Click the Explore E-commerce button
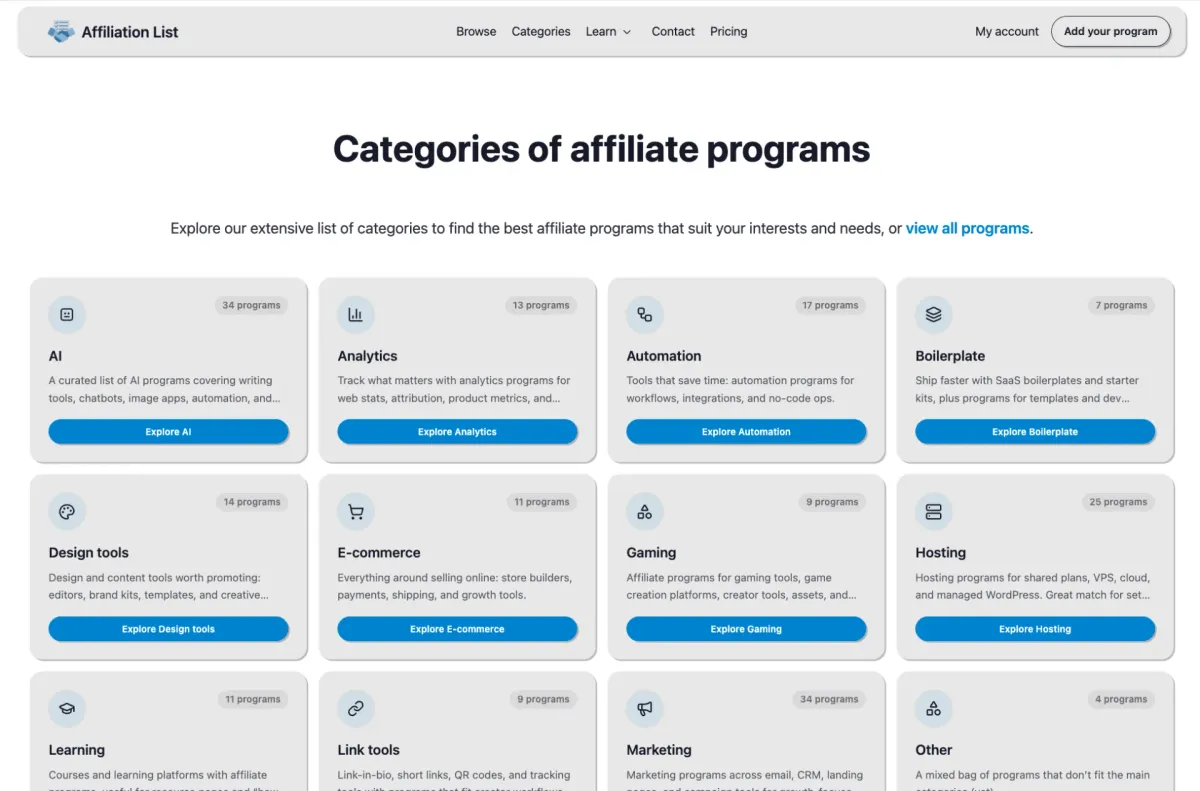The image size is (1200, 791). tap(458, 629)
